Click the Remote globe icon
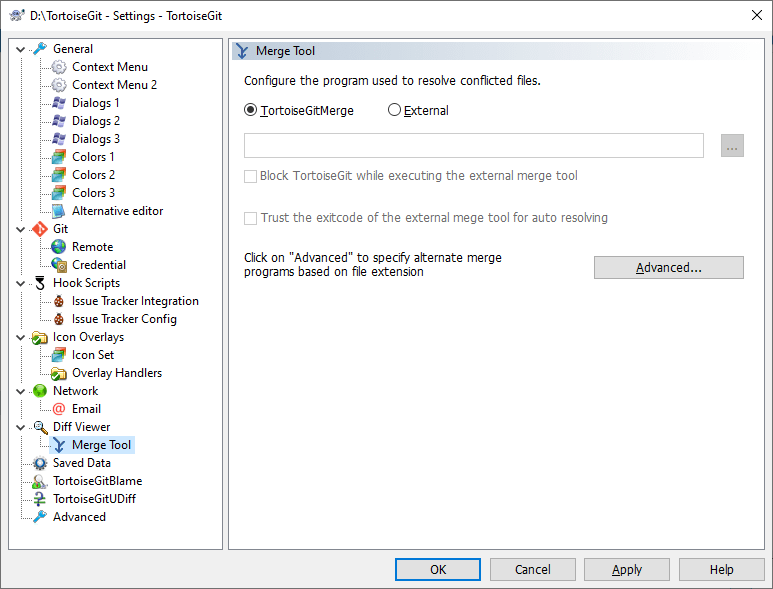Image resolution: width=773 pixels, height=589 pixels. [x=59, y=247]
